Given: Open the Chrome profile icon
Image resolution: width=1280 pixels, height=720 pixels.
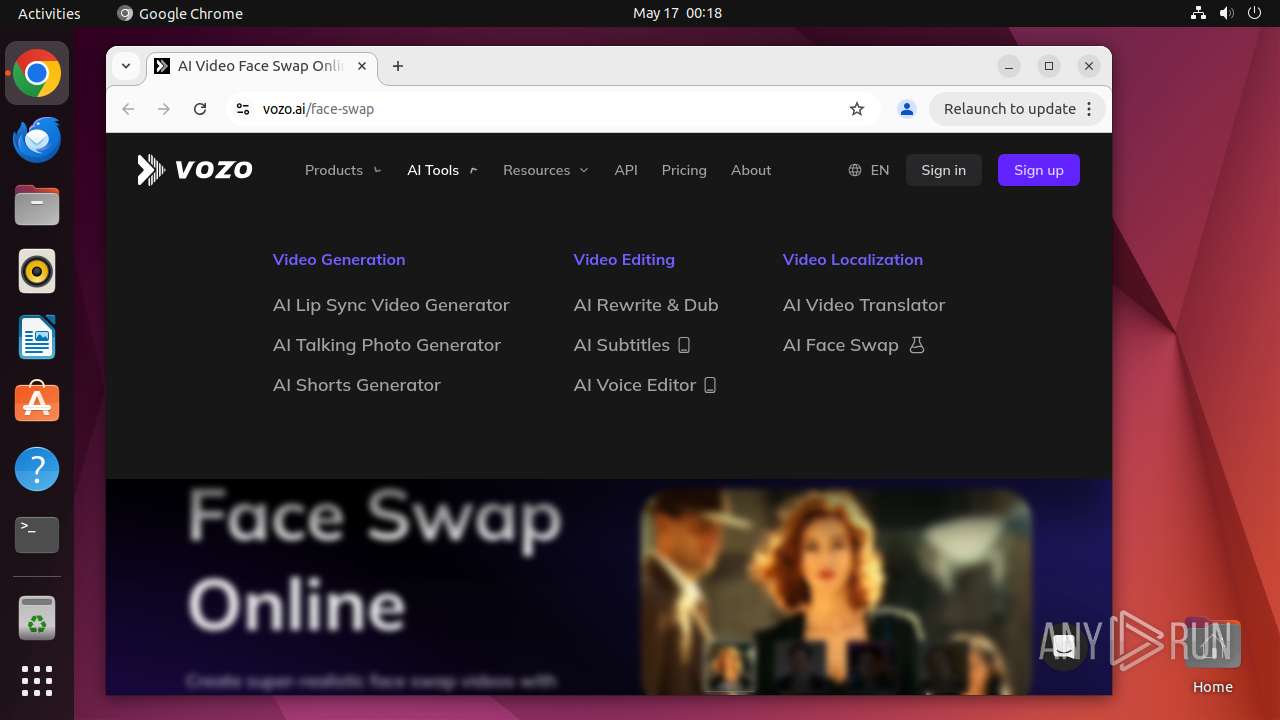Looking at the screenshot, I should click(907, 109).
